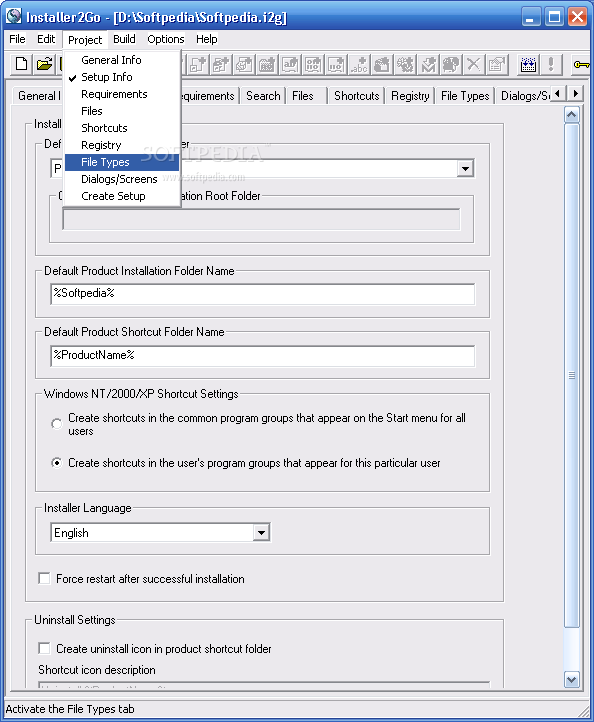Choose Registry entry in the Project menu

click(x=122, y=145)
